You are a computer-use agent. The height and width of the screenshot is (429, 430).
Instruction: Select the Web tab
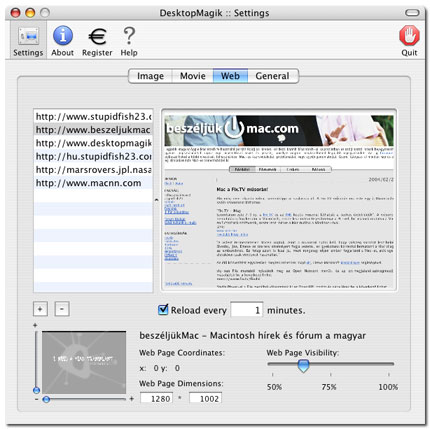point(230,76)
